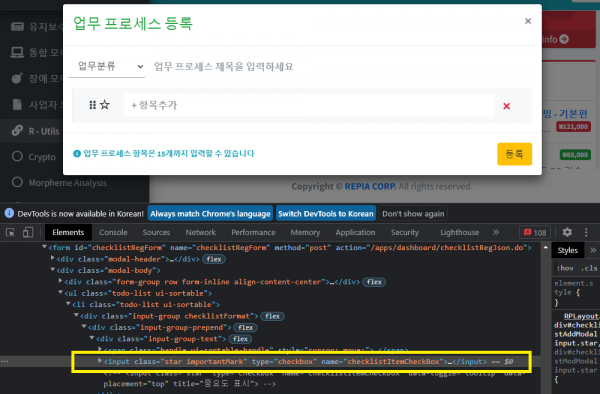Switch to the Sources tab
This screenshot has height=394, width=600.
pos(156,232)
